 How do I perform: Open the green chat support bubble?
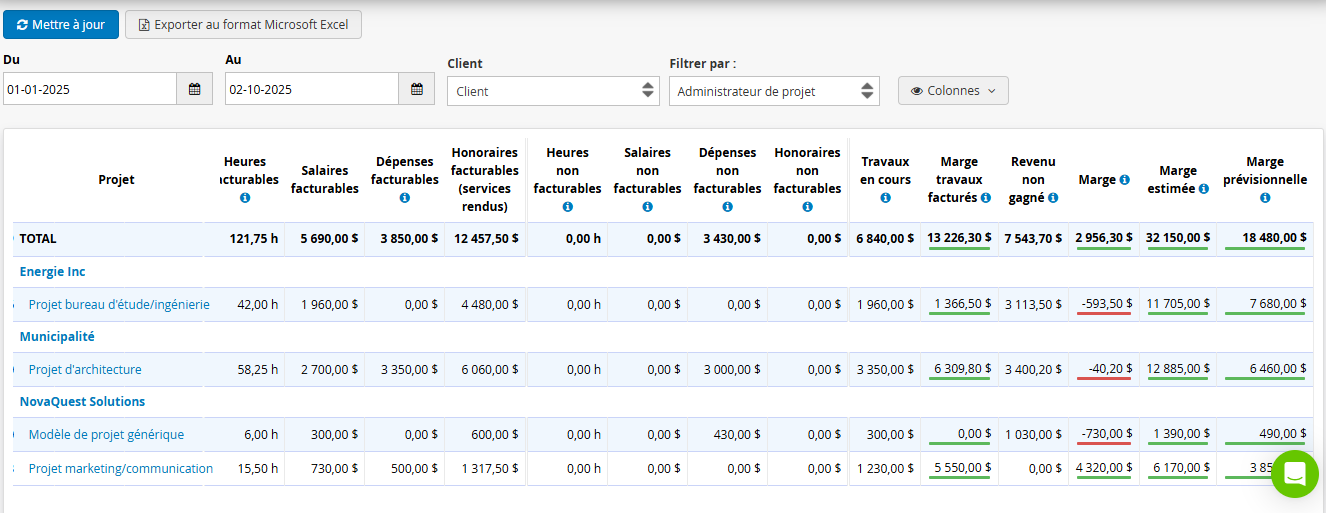tap(1295, 474)
